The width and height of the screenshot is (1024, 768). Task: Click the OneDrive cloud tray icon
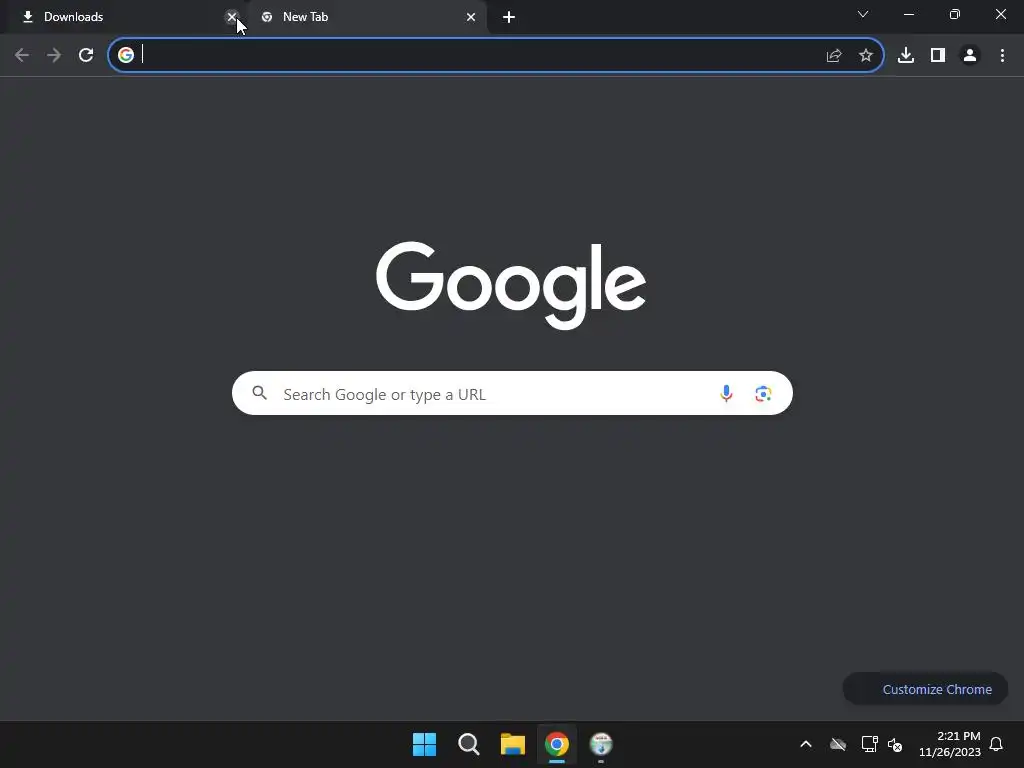838,744
